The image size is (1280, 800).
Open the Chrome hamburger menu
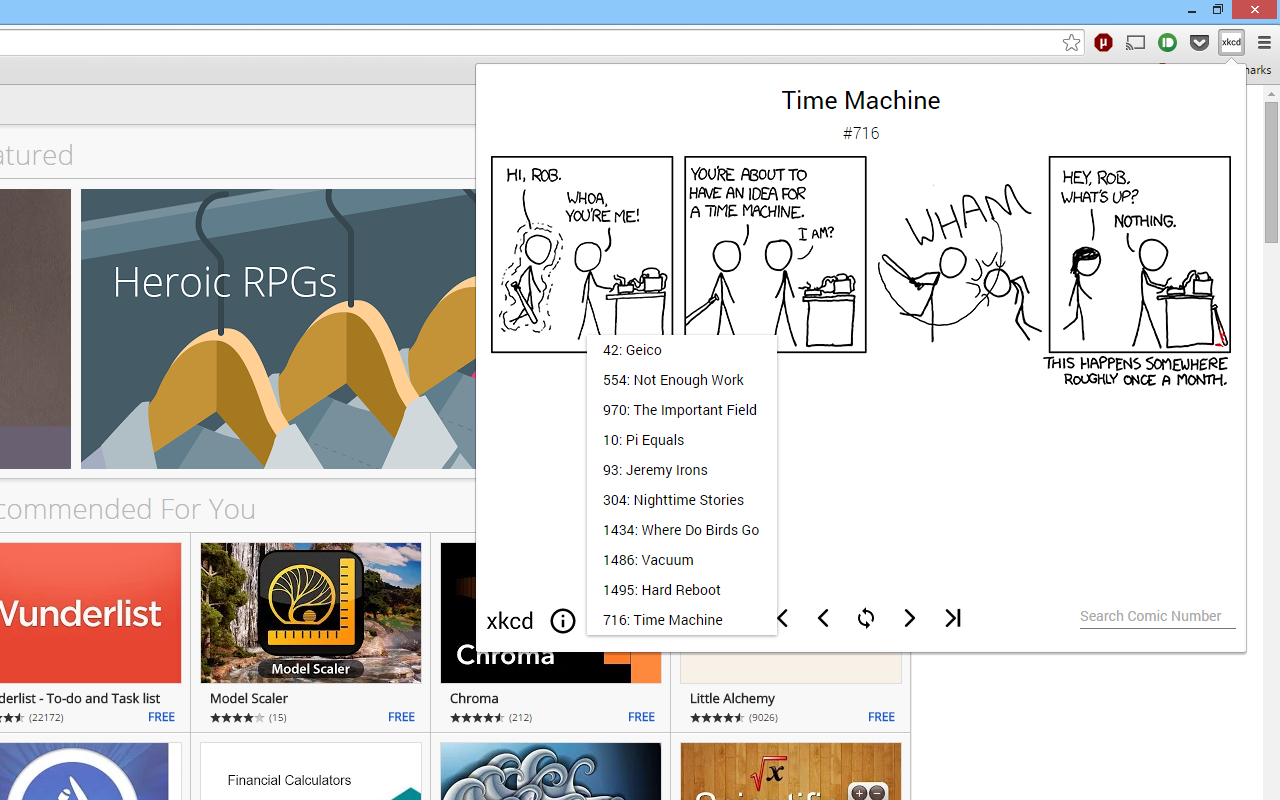click(1264, 43)
